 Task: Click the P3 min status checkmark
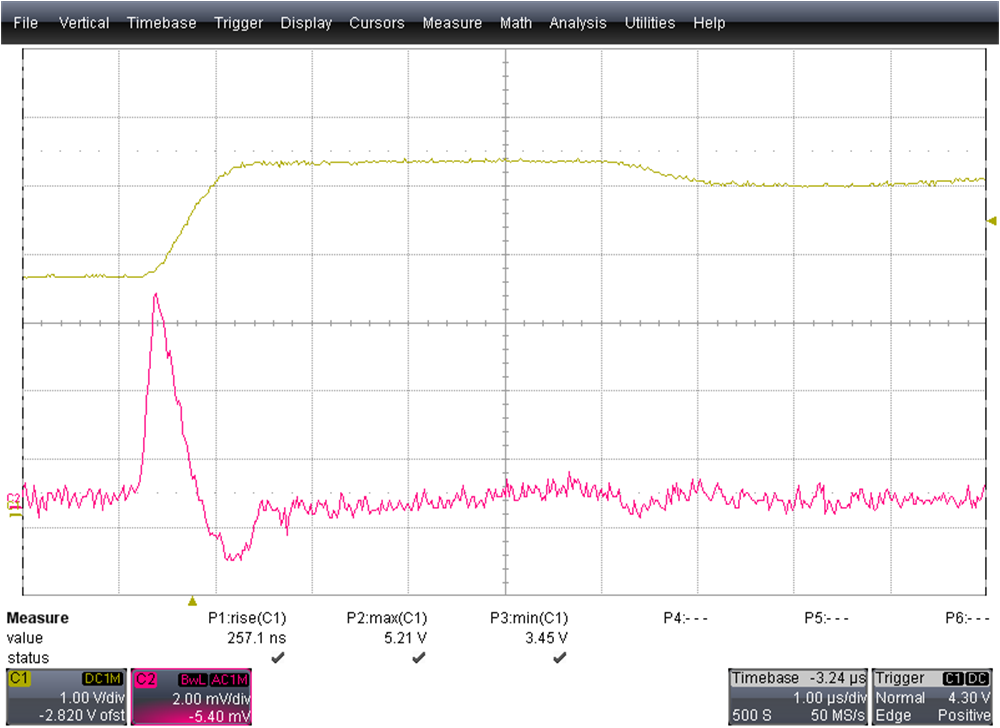(559, 657)
